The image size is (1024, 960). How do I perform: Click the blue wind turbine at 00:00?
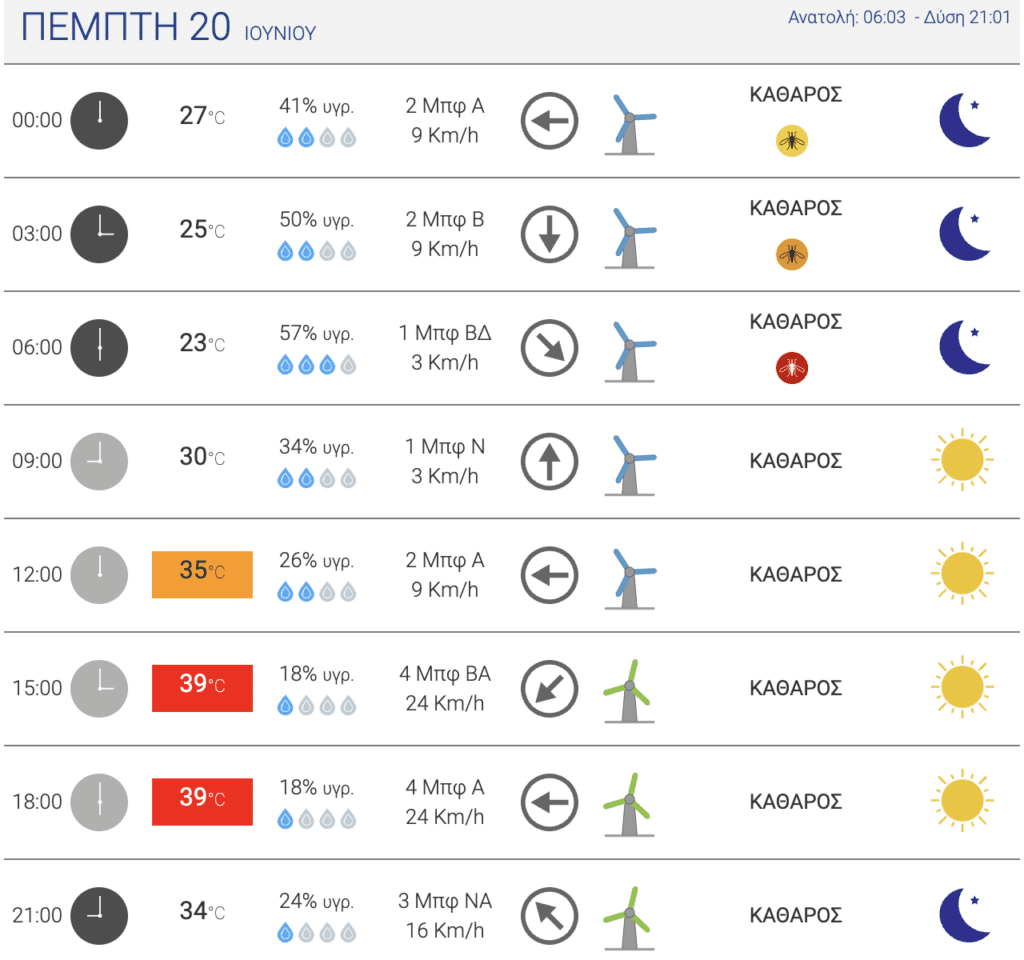(x=630, y=124)
